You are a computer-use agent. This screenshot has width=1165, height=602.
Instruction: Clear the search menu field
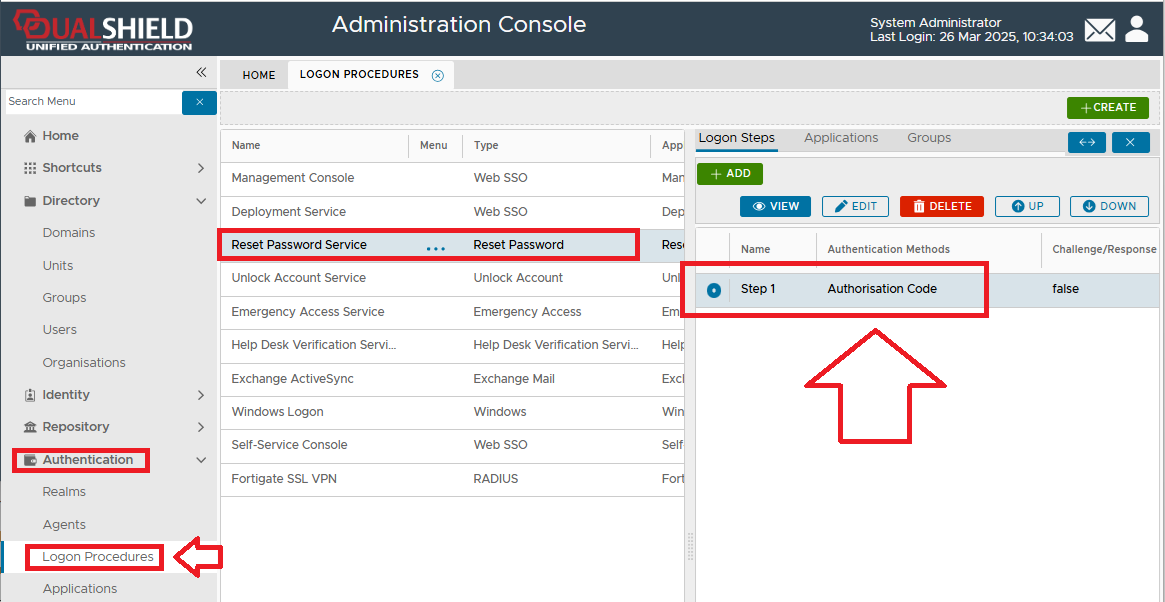pos(199,102)
